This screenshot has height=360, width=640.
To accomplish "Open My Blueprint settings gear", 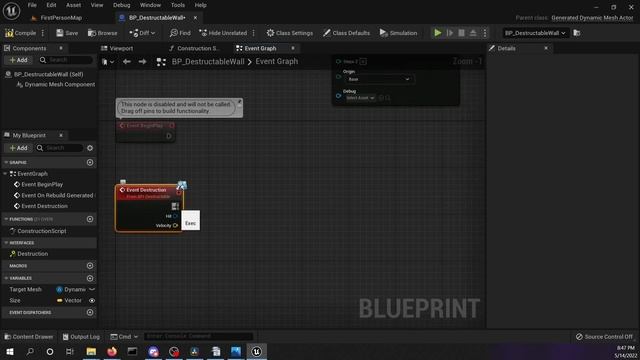I will coord(90,148).
